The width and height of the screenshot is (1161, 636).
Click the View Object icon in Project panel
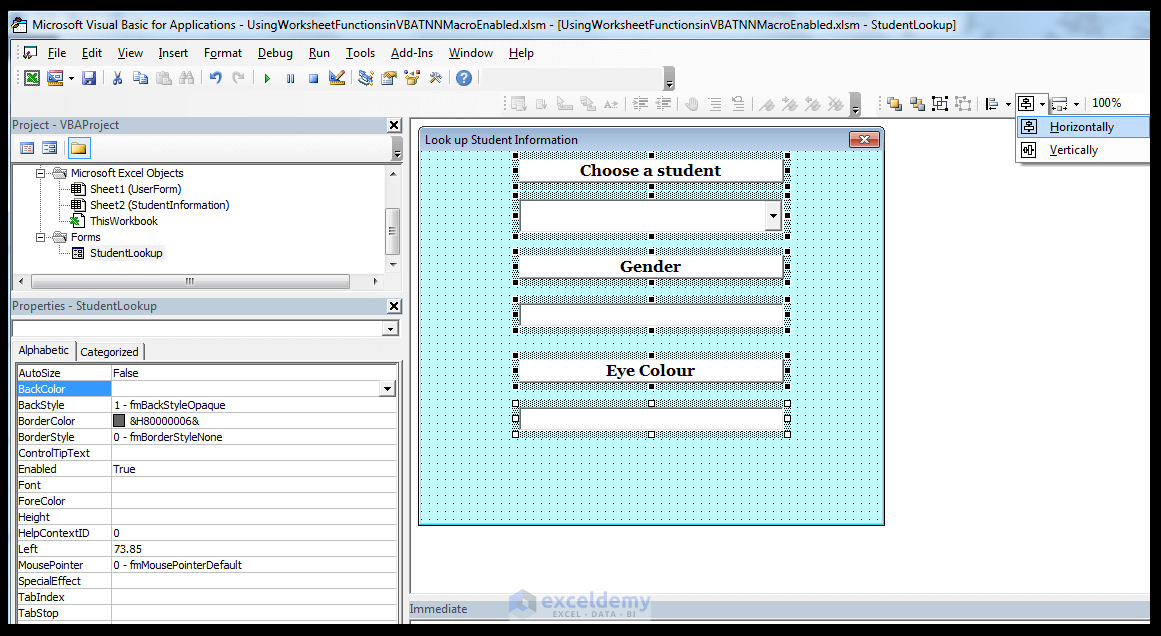pos(50,148)
